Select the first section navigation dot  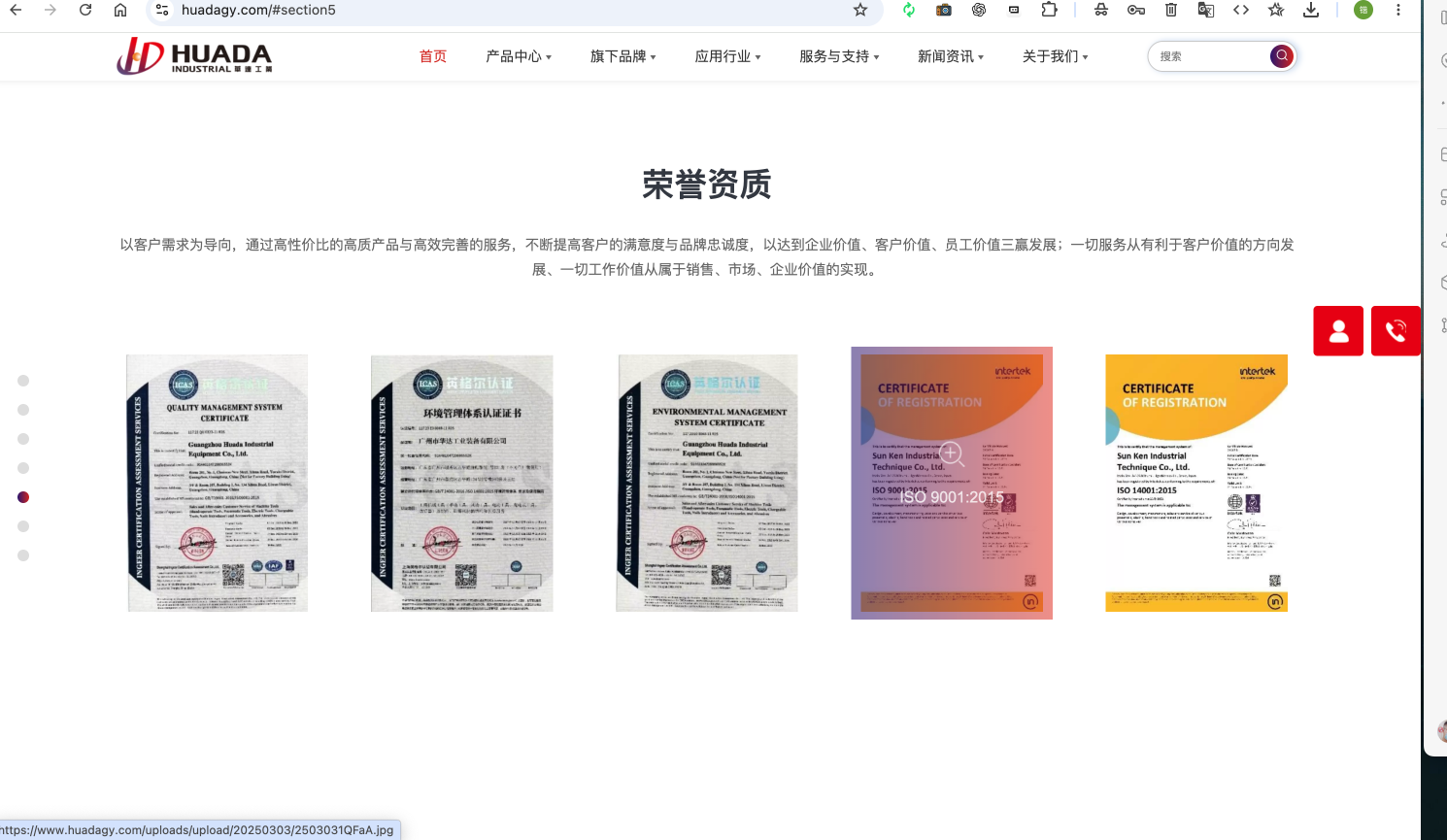click(x=23, y=381)
